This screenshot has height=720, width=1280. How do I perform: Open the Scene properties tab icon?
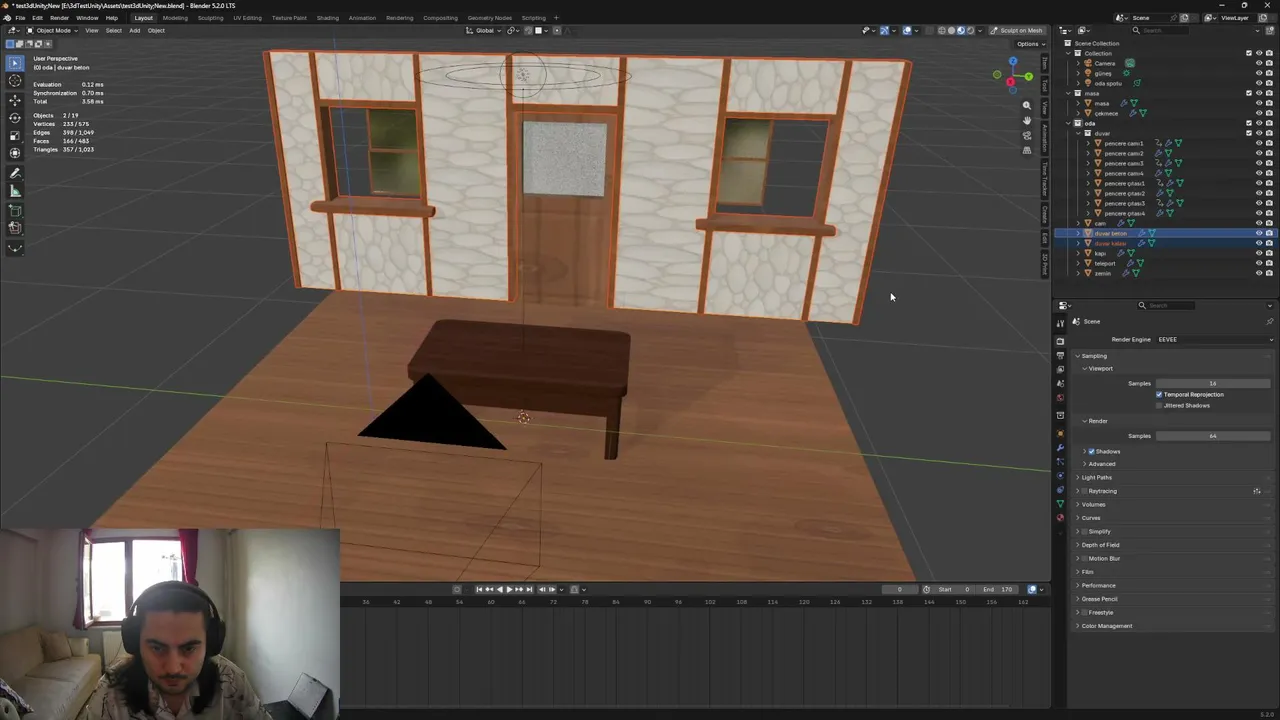coord(1061,383)
